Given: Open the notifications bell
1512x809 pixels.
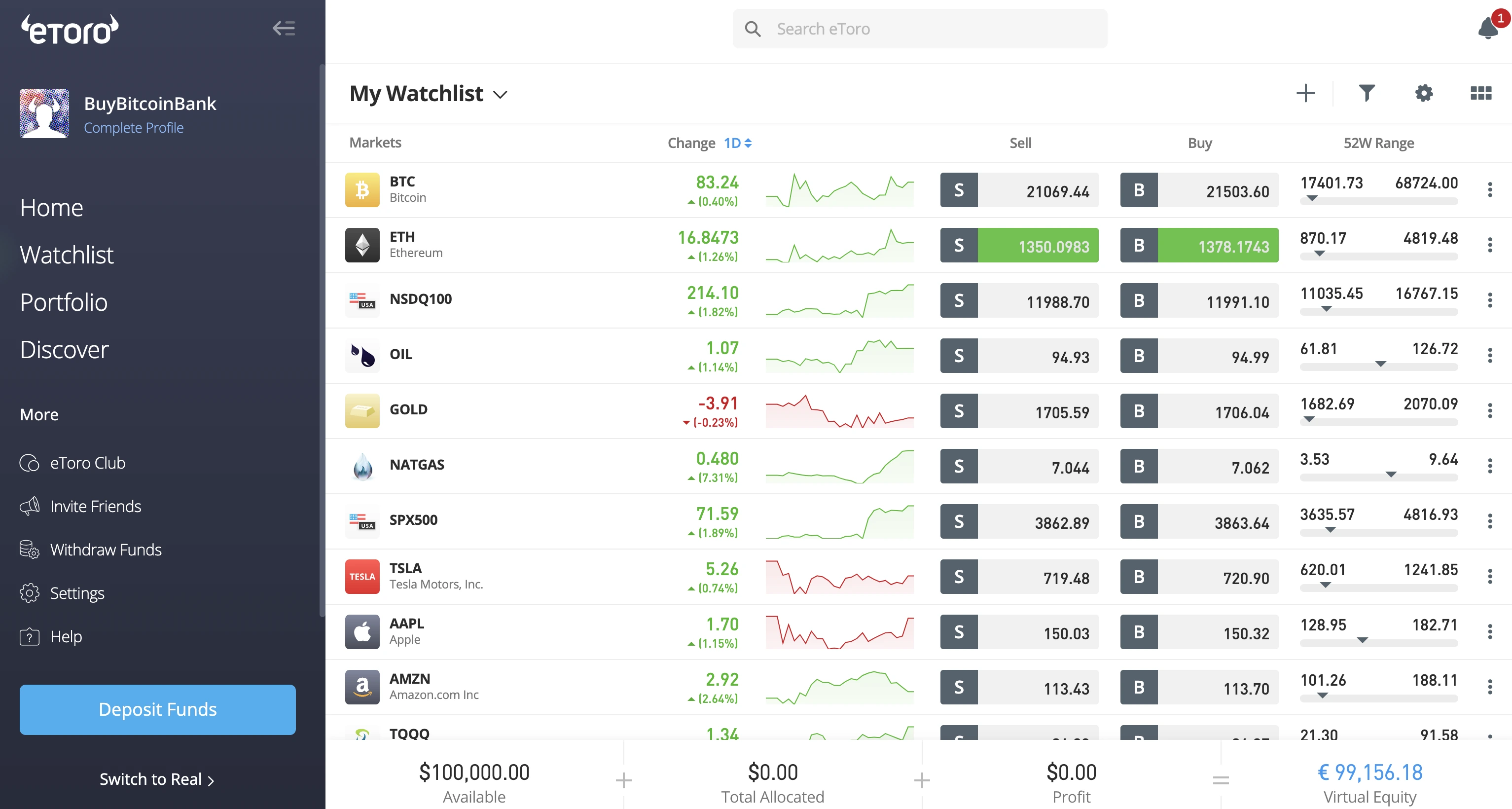Looking at the screenshot, I should coord(1488,28).
